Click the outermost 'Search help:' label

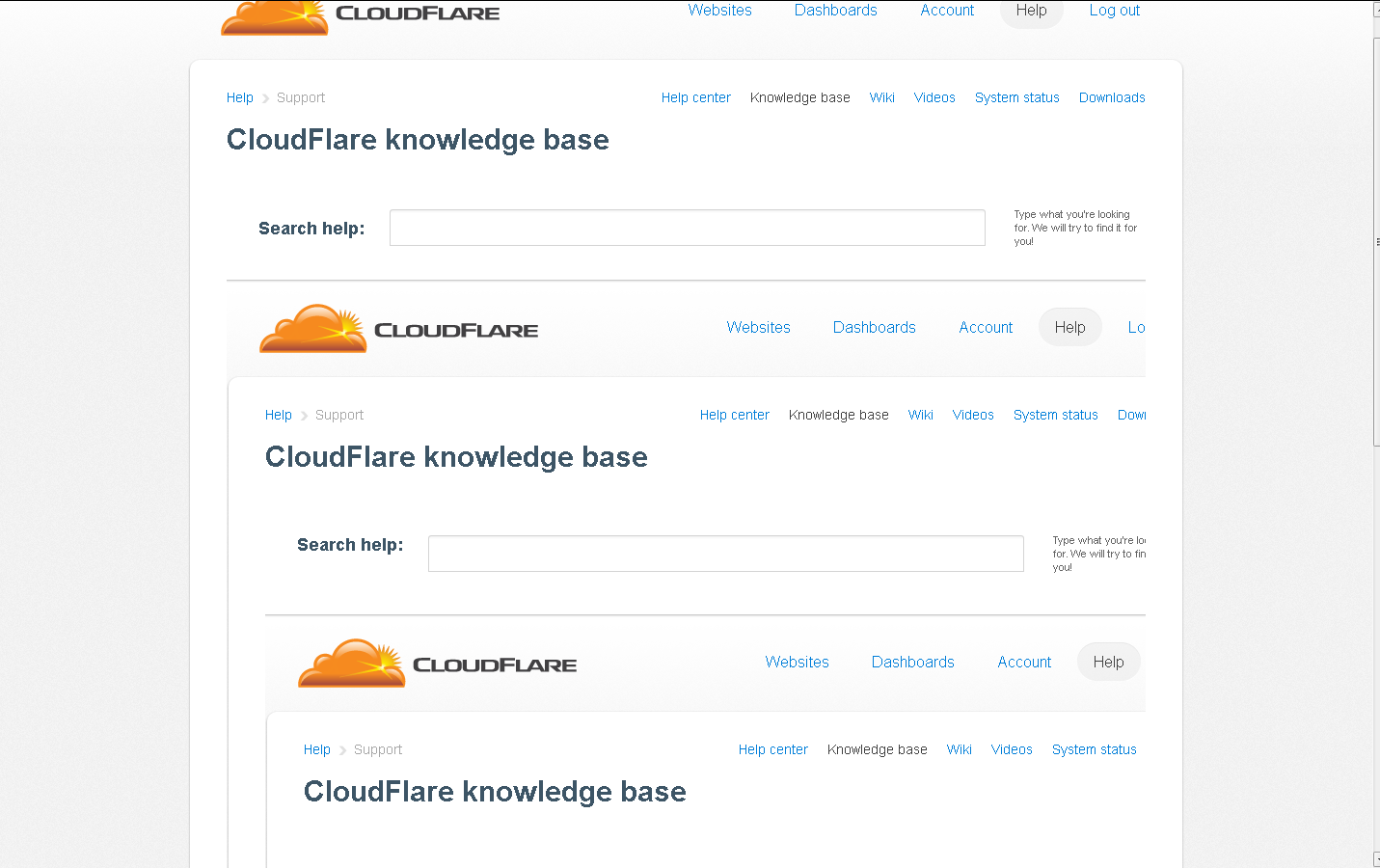(311, 229)
